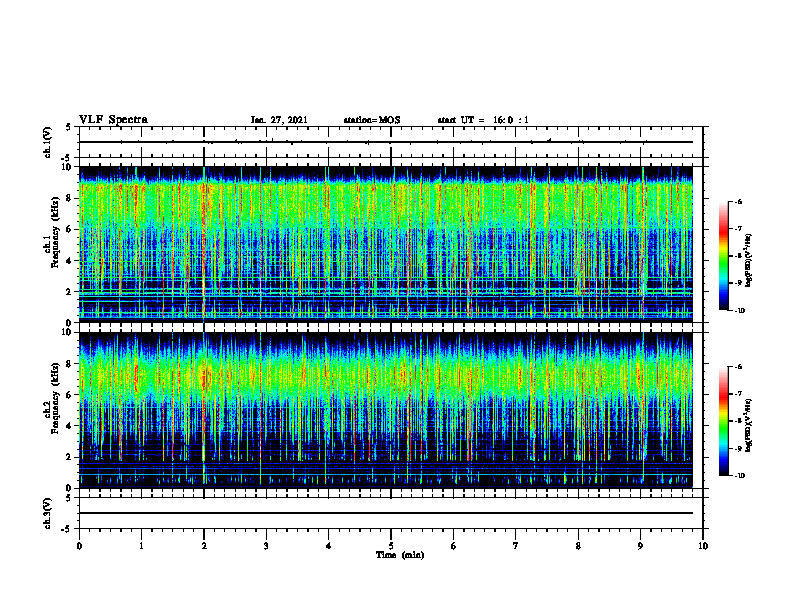Click time tick label "7" on bottom axis
792x612 pixels.
(x=516, y=546)
